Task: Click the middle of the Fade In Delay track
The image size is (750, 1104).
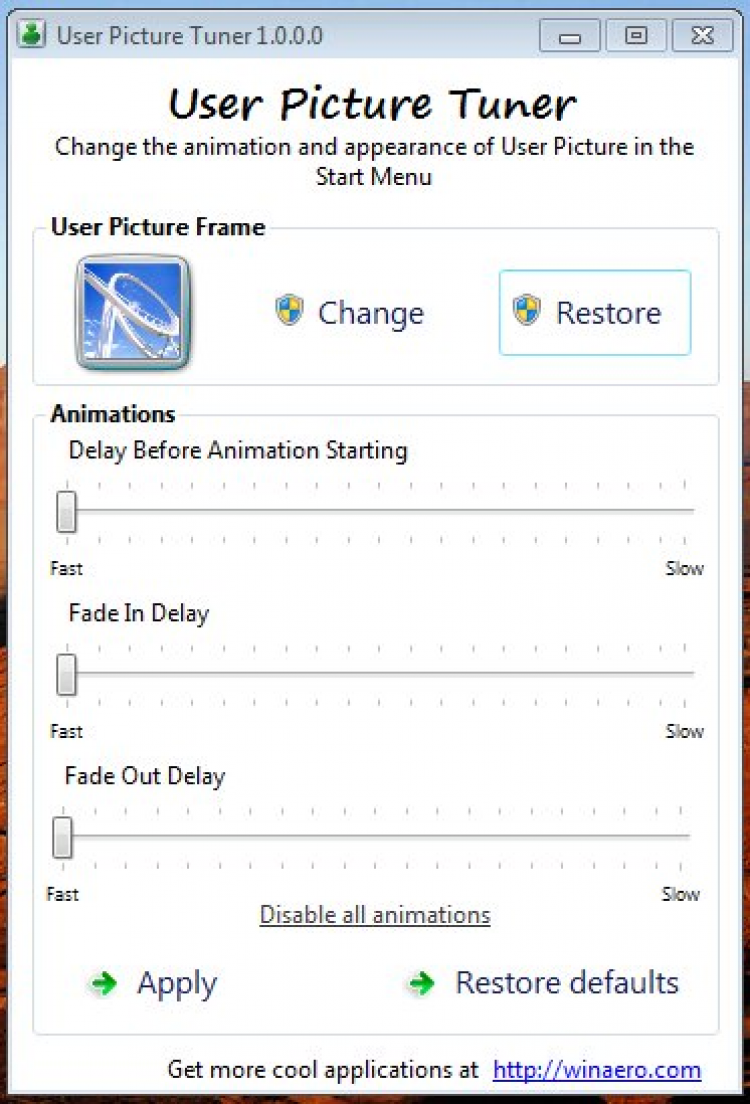Action: [380, 673]
